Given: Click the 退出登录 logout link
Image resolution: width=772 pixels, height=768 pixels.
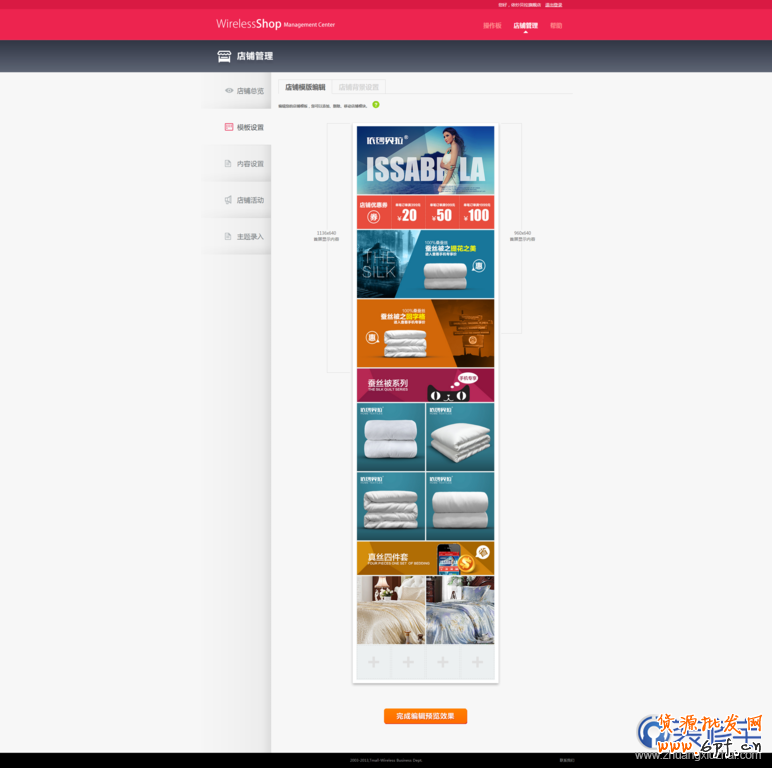Looking at the screenshot, I should (553, 5).
